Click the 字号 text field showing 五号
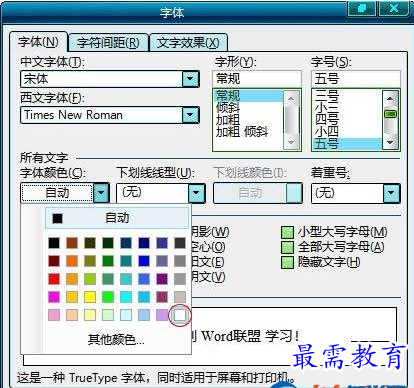This screenshot has height=388, width=414. (356, 79)
